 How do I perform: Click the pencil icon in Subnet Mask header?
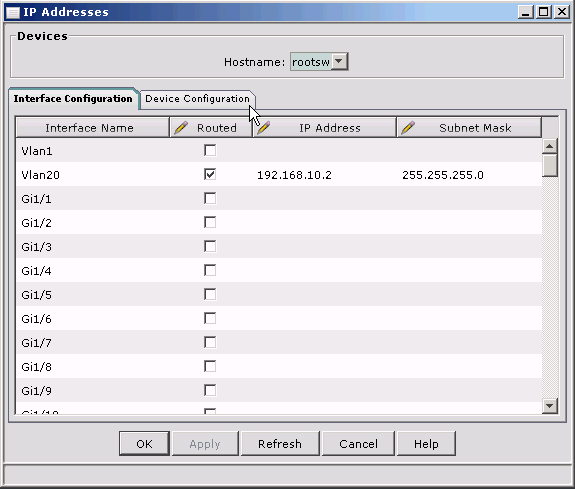[x=408, y=128]
